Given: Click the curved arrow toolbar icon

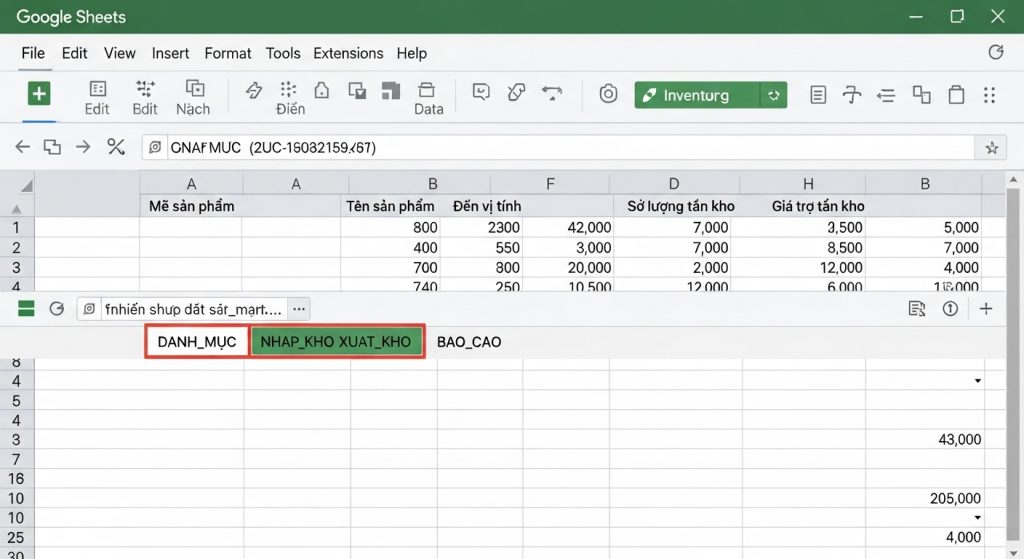Looking at the screenshot, I should 552,93.
